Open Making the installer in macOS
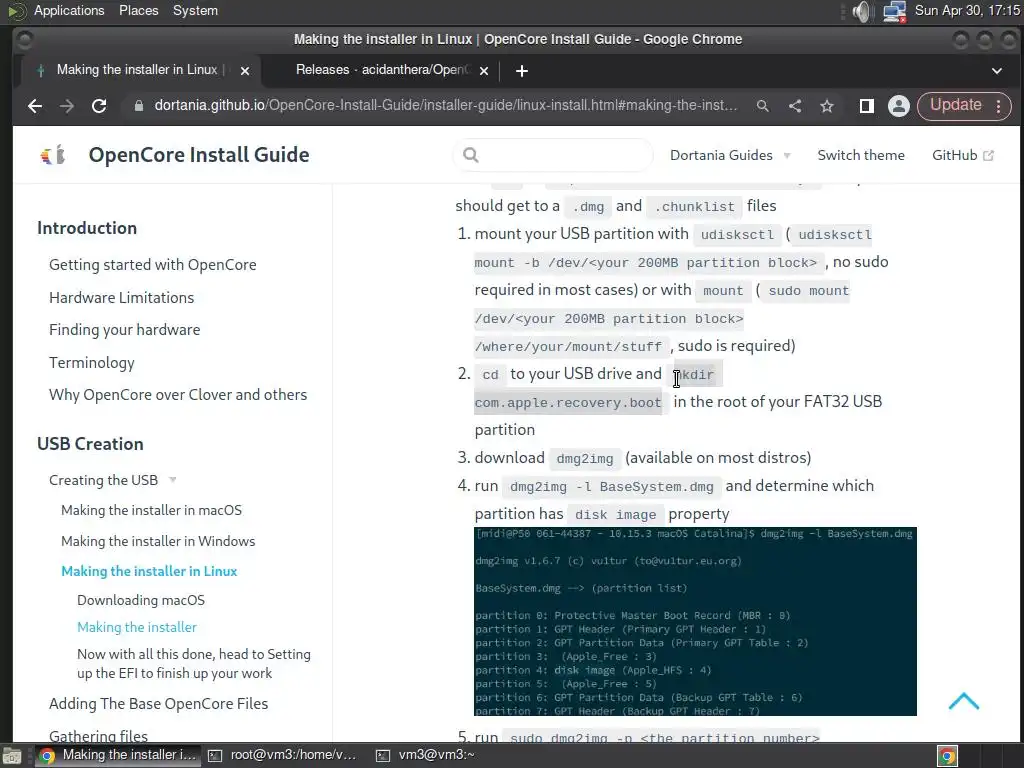Screen dimensions: 1024x768 tap(152, 510)
